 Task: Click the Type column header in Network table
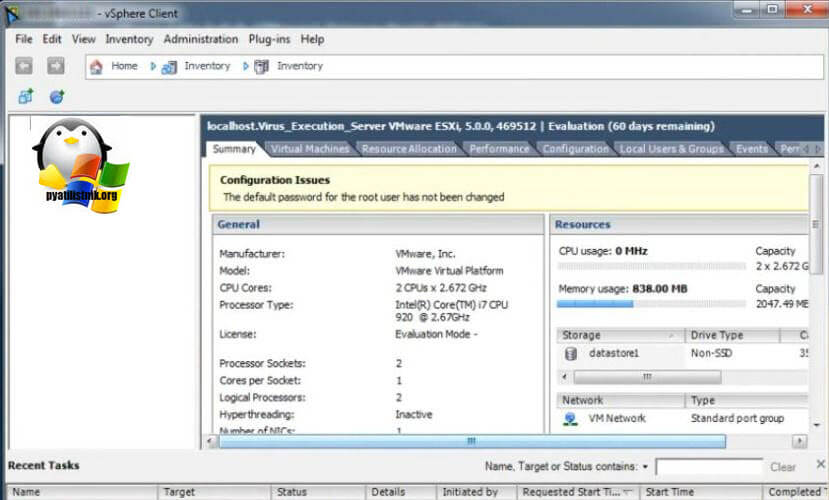pos(747,401)
